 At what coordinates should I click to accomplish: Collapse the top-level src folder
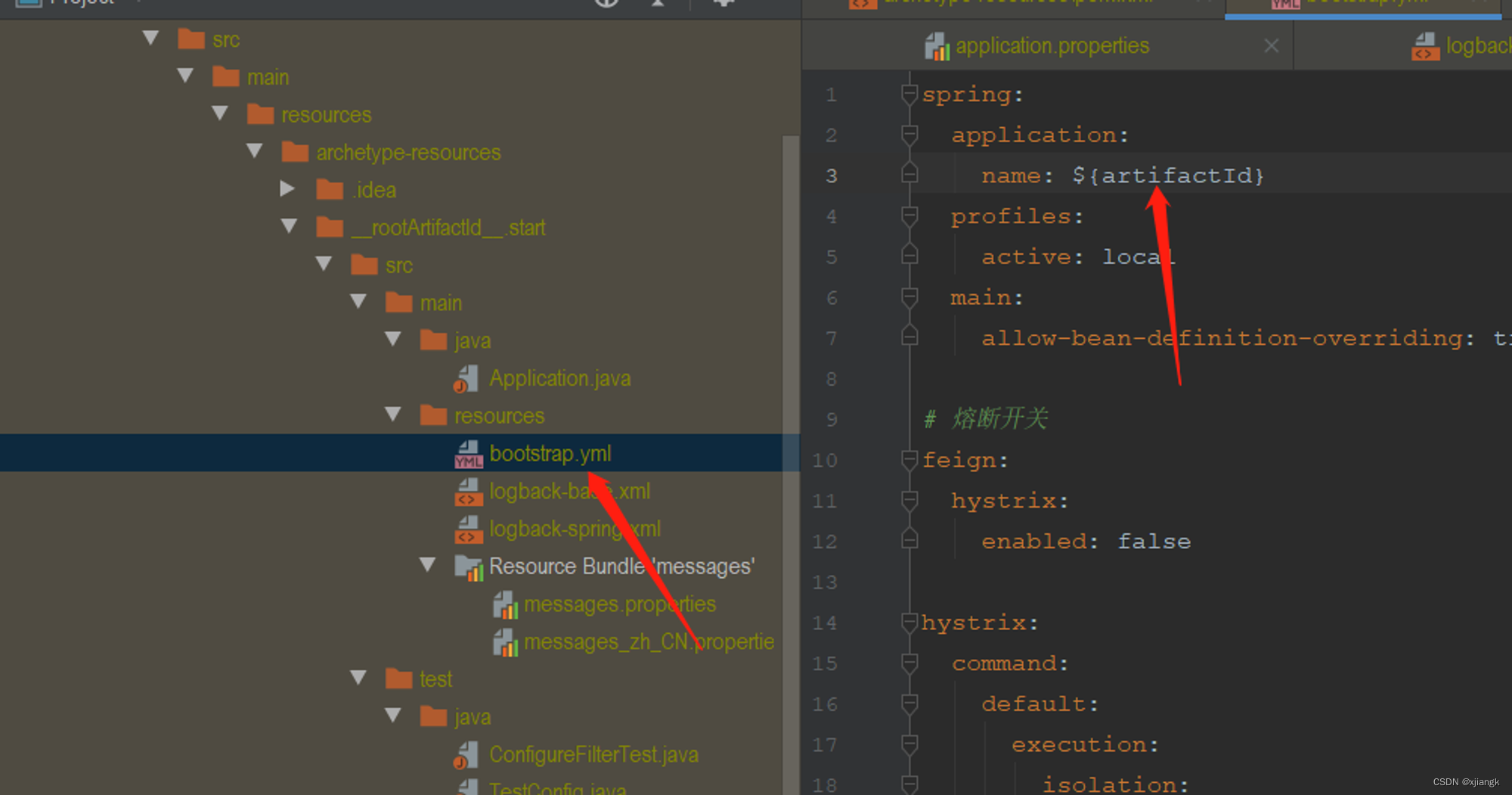tap(151, 38)
